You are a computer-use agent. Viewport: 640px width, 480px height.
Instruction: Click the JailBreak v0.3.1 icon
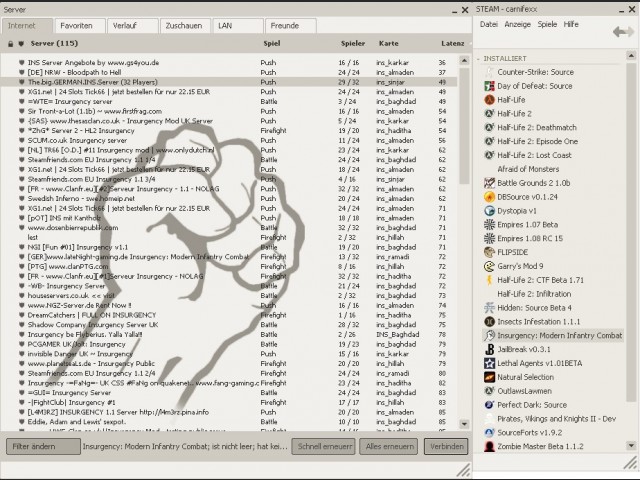[x=487, y=349]
